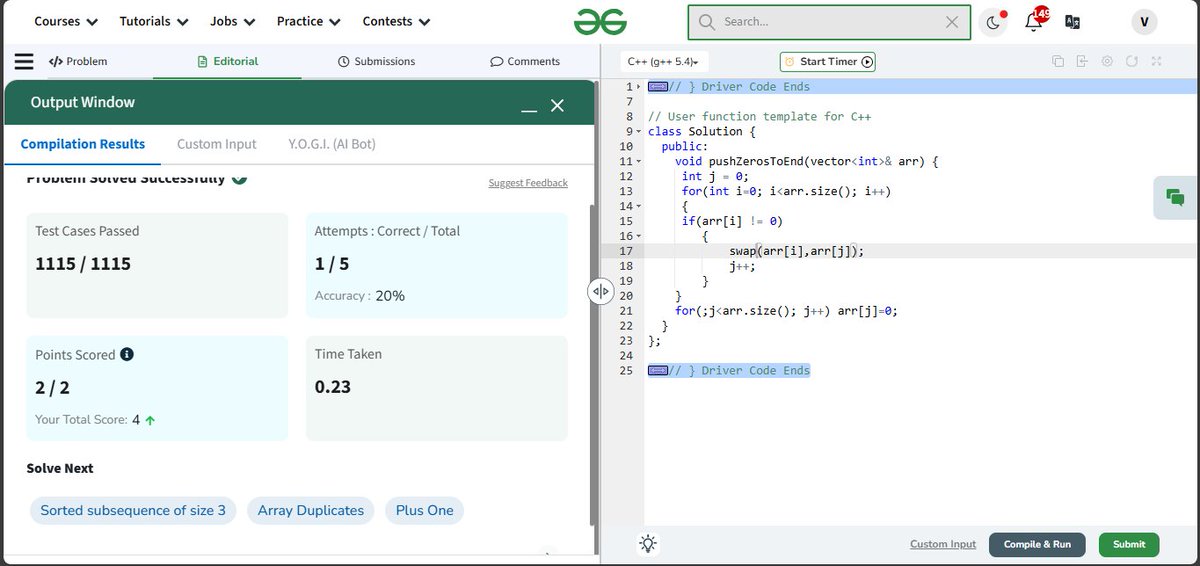This screenshot has height=566, width=1200.
Task: Copy code using the copy icon
Action: tap(1057, 61)
